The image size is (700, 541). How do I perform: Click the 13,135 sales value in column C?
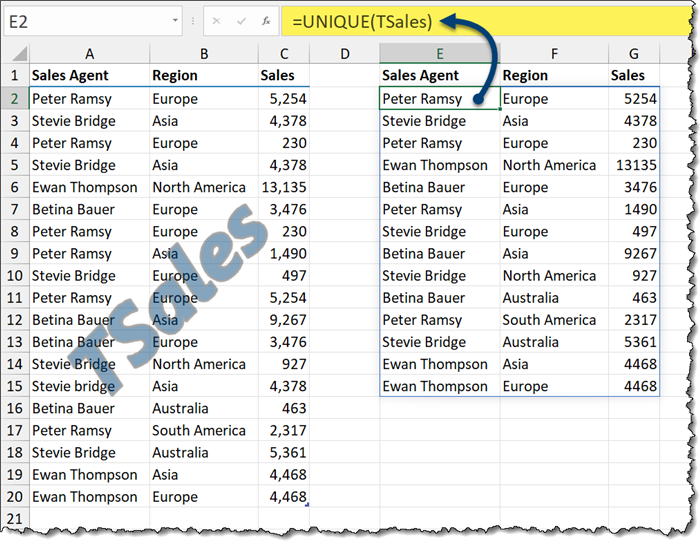(x=283, y=187)
